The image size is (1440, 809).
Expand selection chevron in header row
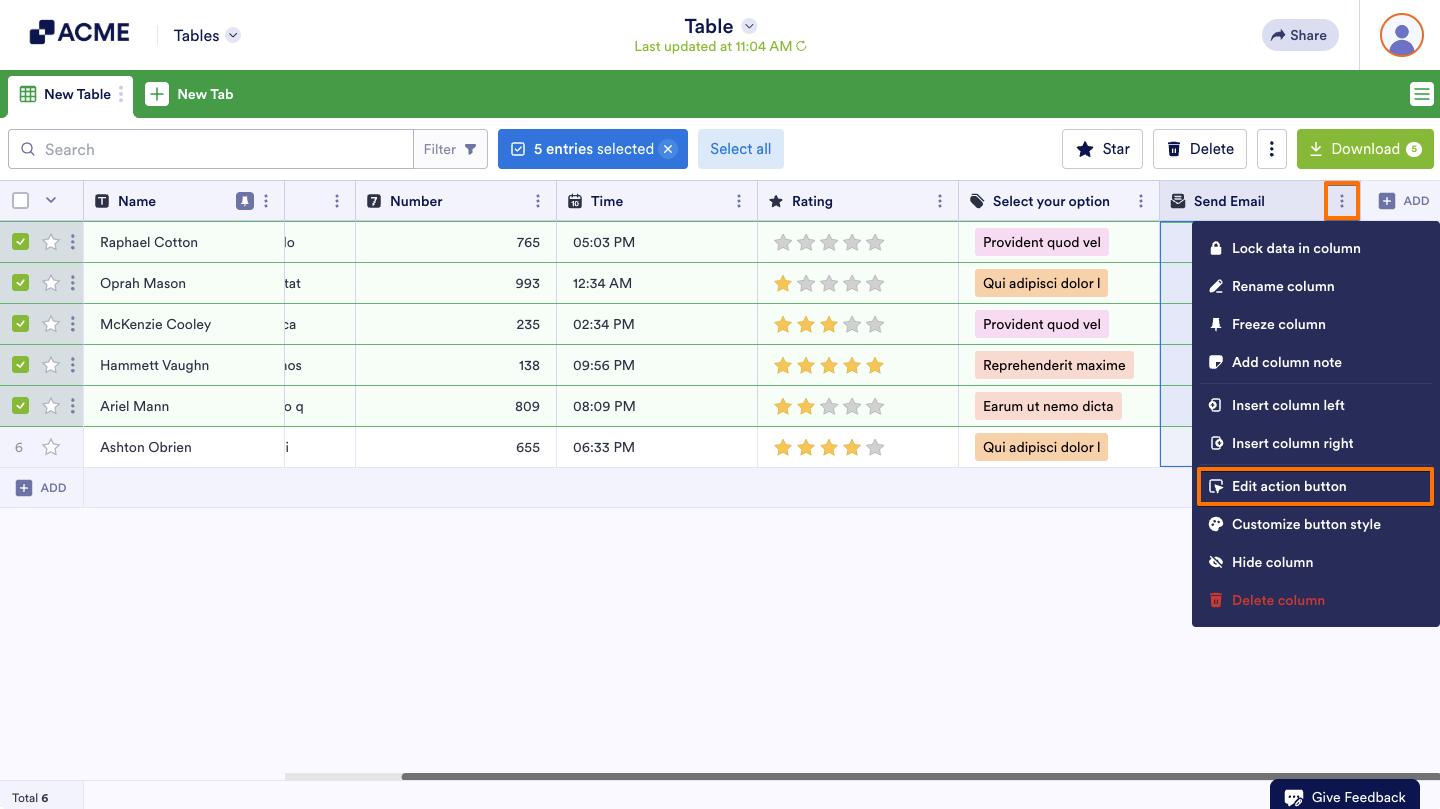click(51, 200)
